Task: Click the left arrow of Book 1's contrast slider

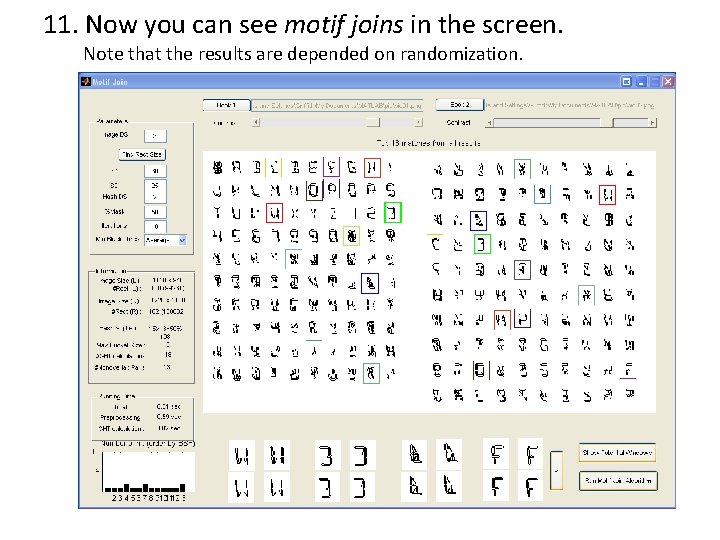Action: click(256, 122)
